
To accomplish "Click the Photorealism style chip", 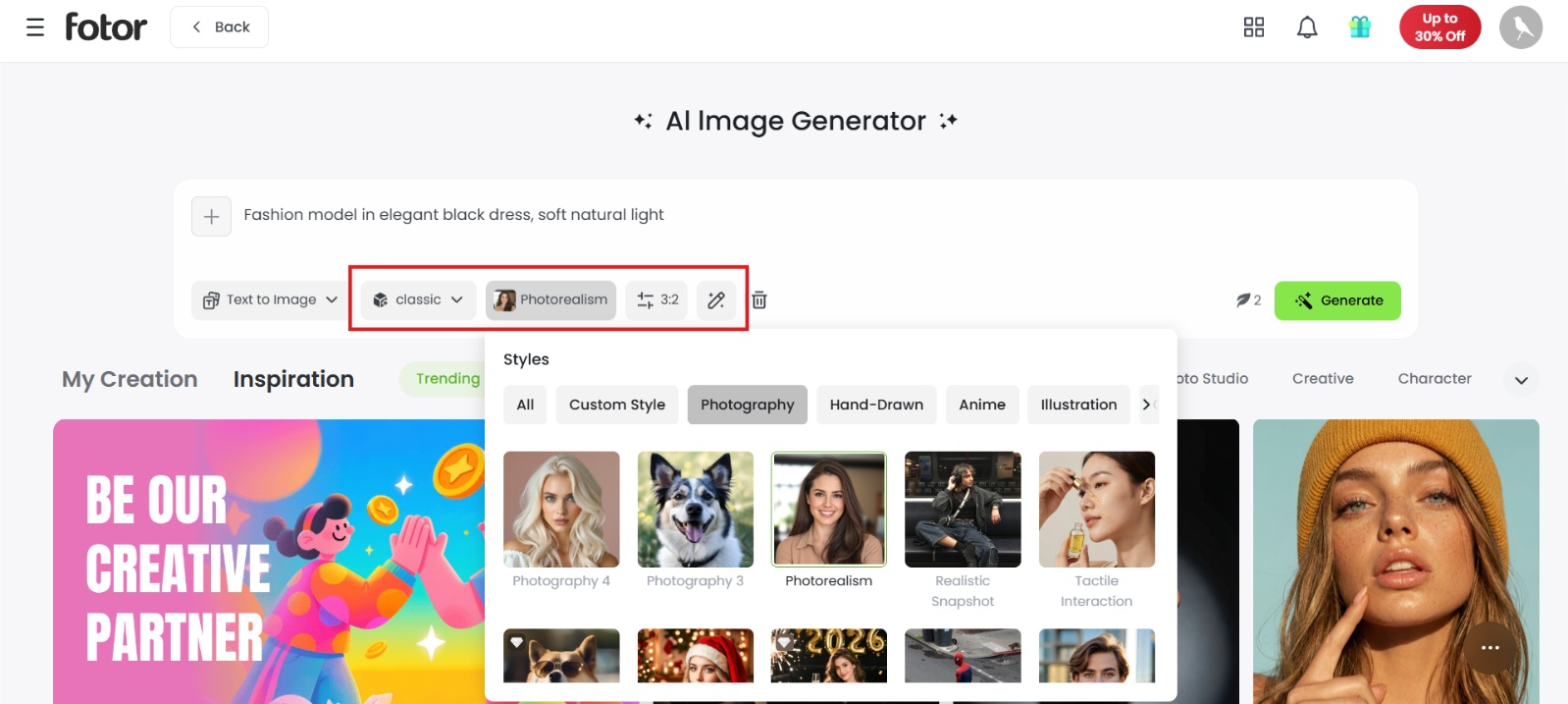I will 550,300.
